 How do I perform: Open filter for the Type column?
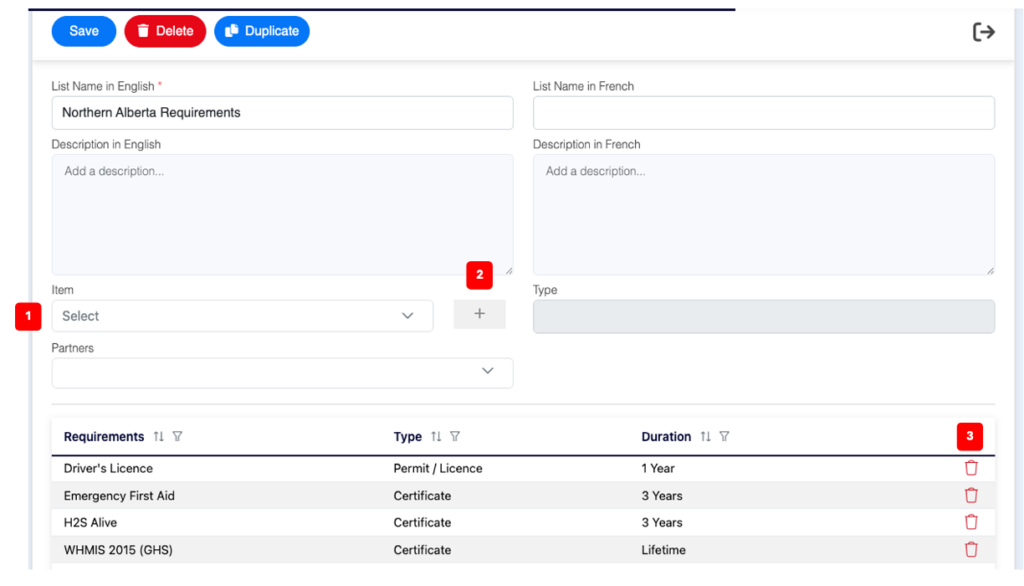tap(455, 436)
